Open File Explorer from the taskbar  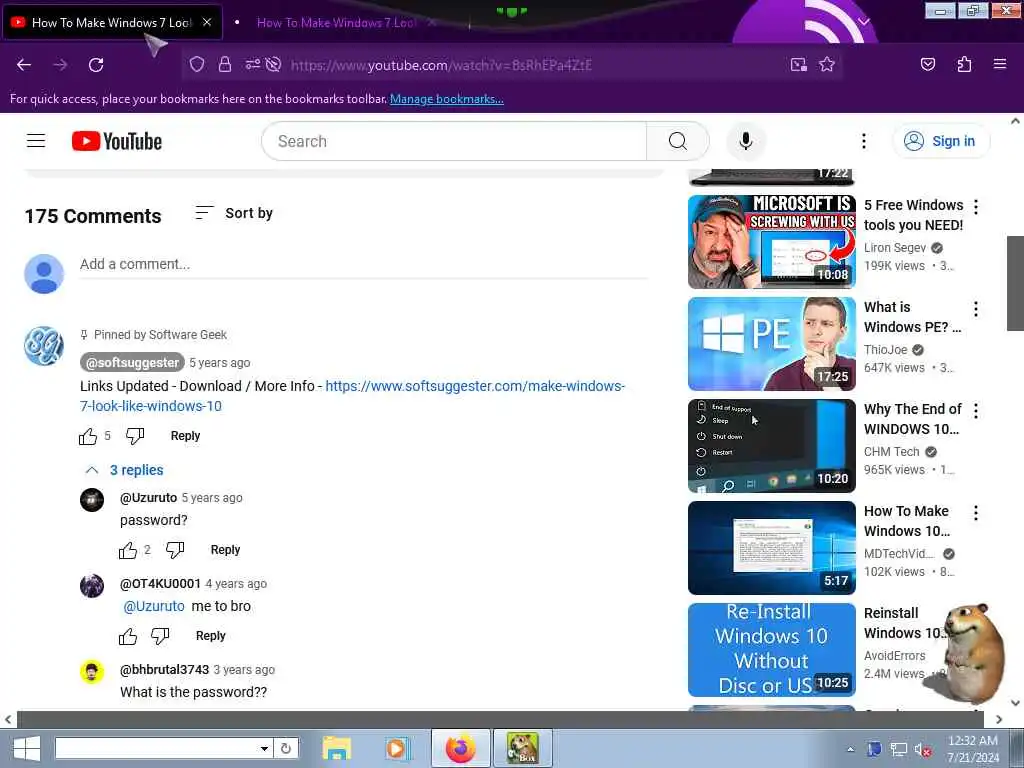[x=337, y=748]
